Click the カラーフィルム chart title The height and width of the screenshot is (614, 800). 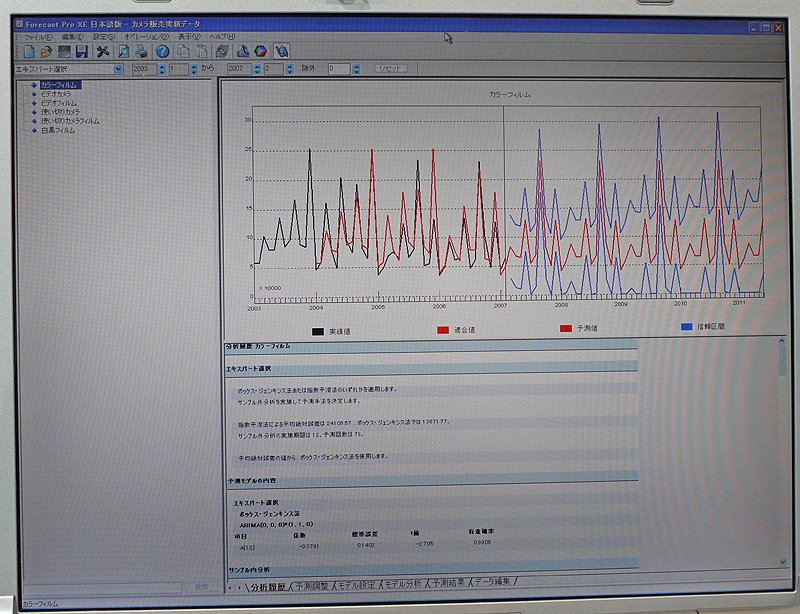(x=510, y=95)
